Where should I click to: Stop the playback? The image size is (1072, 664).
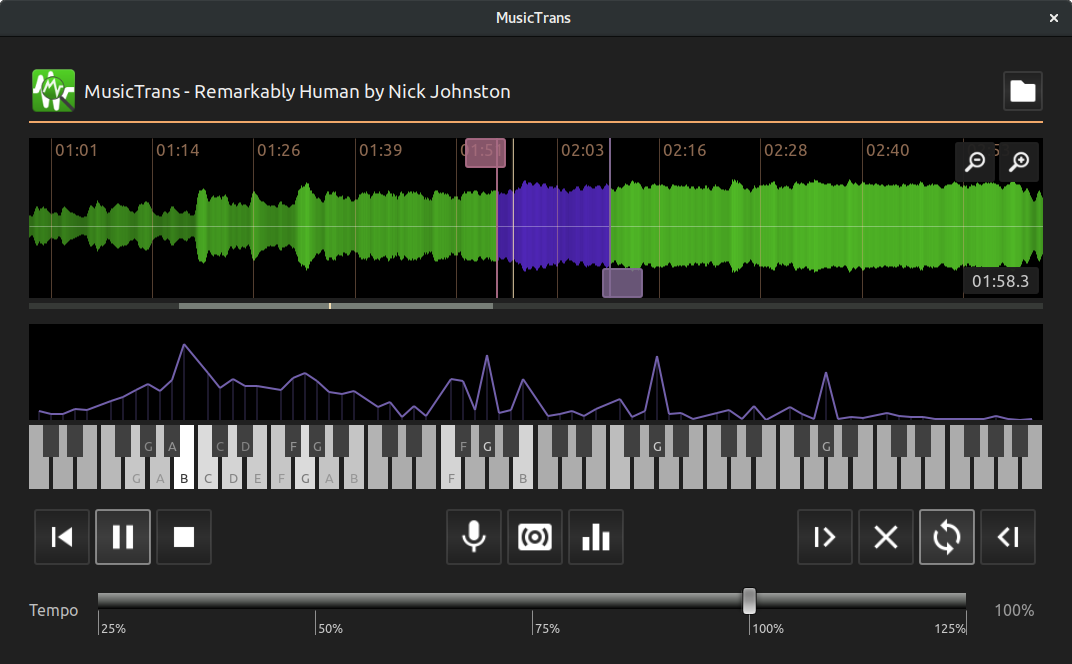pyautogui.click(x=184, y=537)
